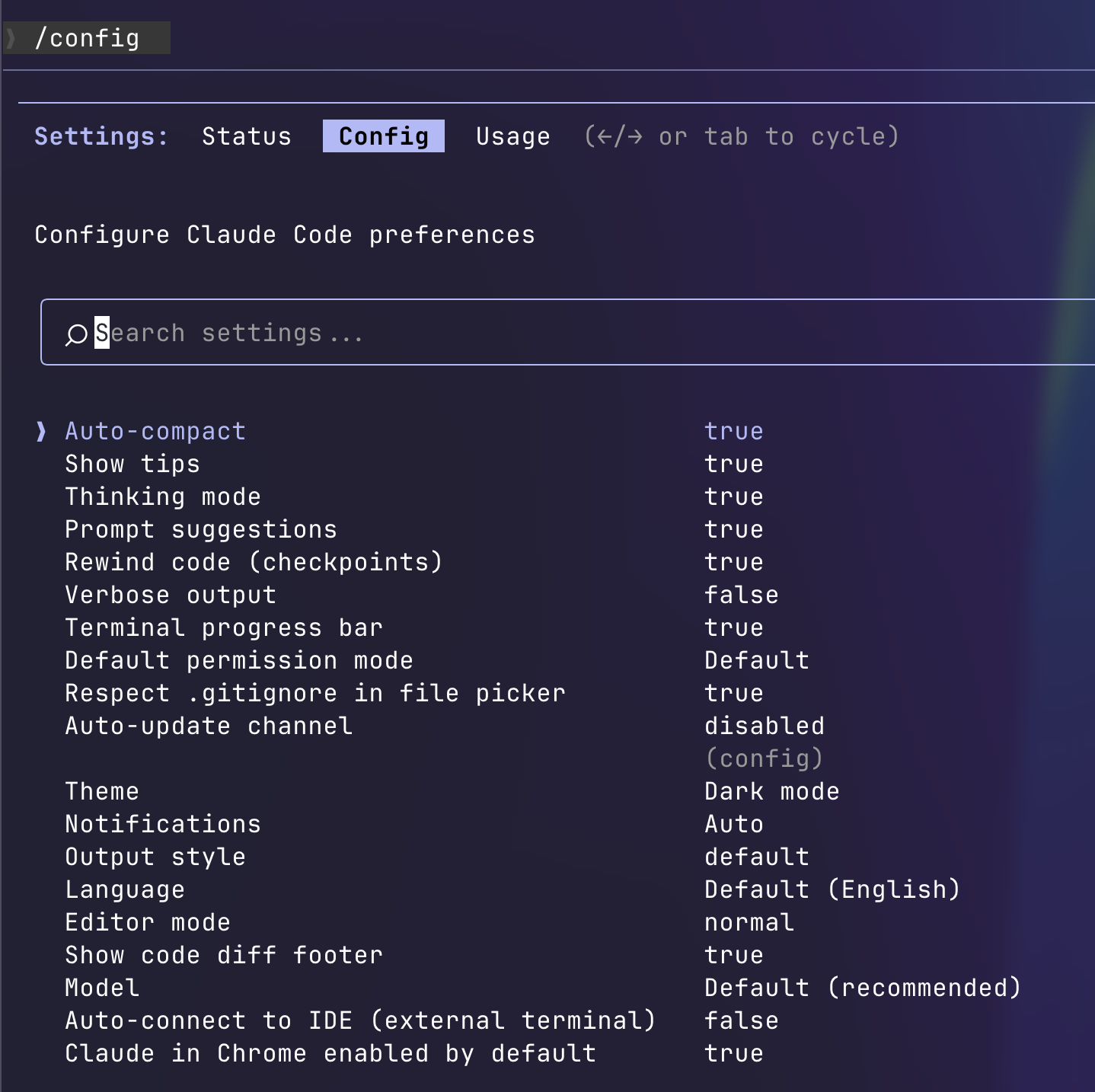This screenshot has height=1092, width=1095.
Task: Toggle the Show tips setting
Action: [x=132, y=465]
